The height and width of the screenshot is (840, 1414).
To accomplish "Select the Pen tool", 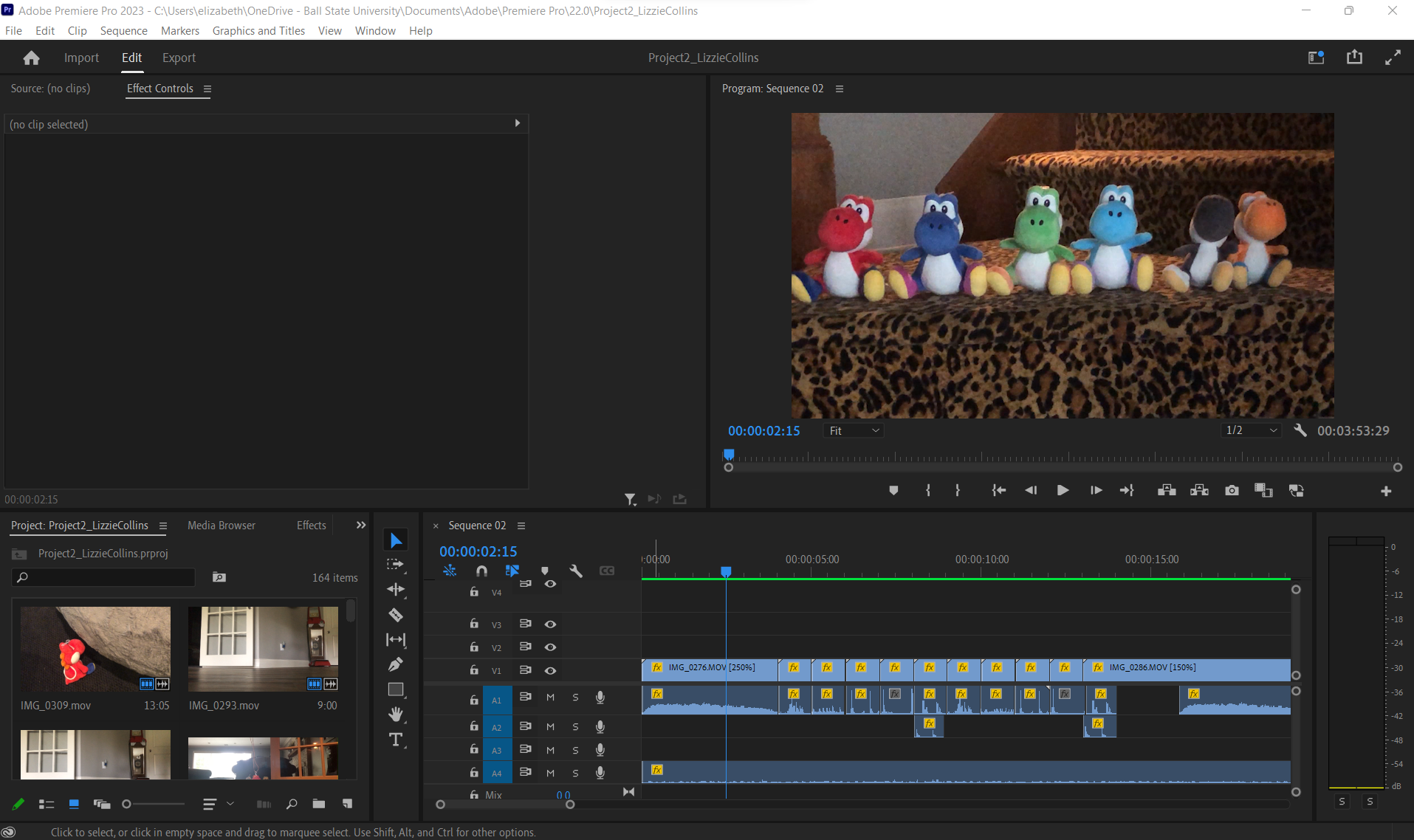I will [x=396, y=664].
